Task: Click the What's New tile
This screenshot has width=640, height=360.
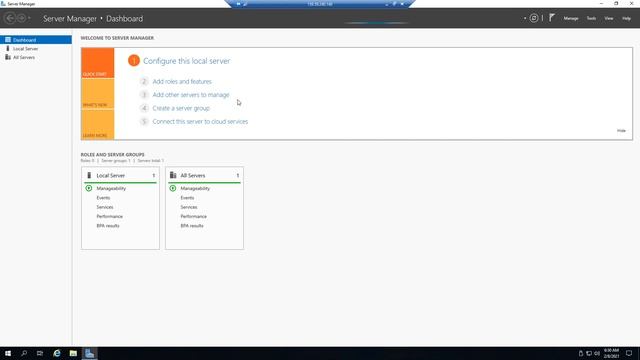Action: tap(98, 94)
